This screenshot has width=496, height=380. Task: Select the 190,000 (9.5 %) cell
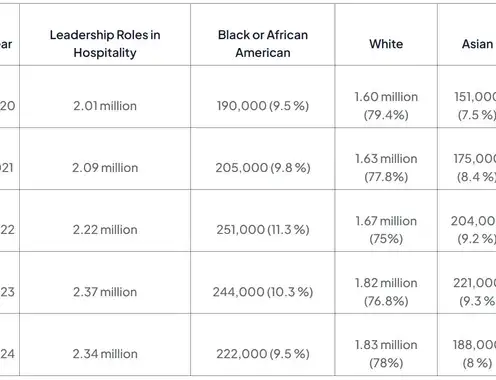(x=263, y=106)
